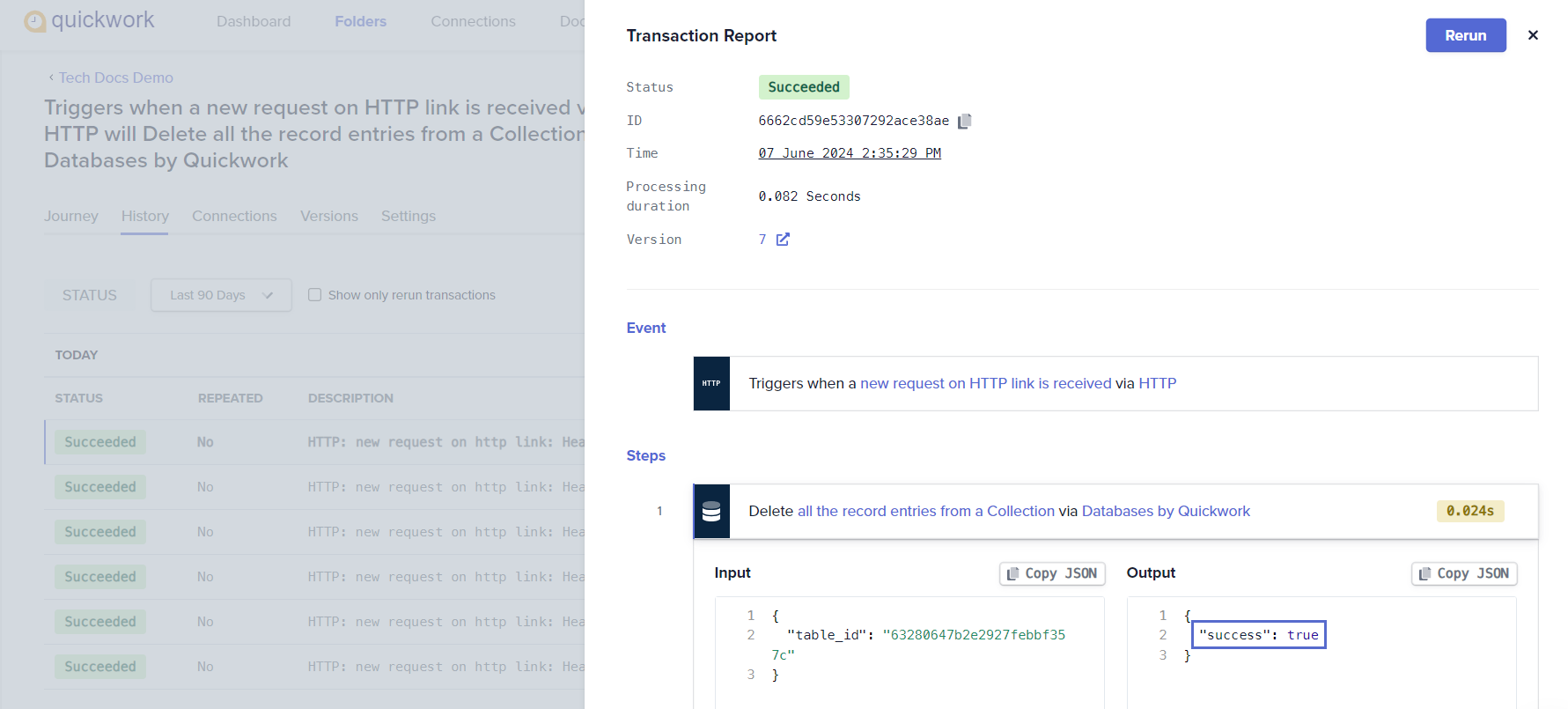The image size is (1568, 709).
Task: Click the Databases by Quickwork link
Action: pyautogui.click(x=1166, y=511)
